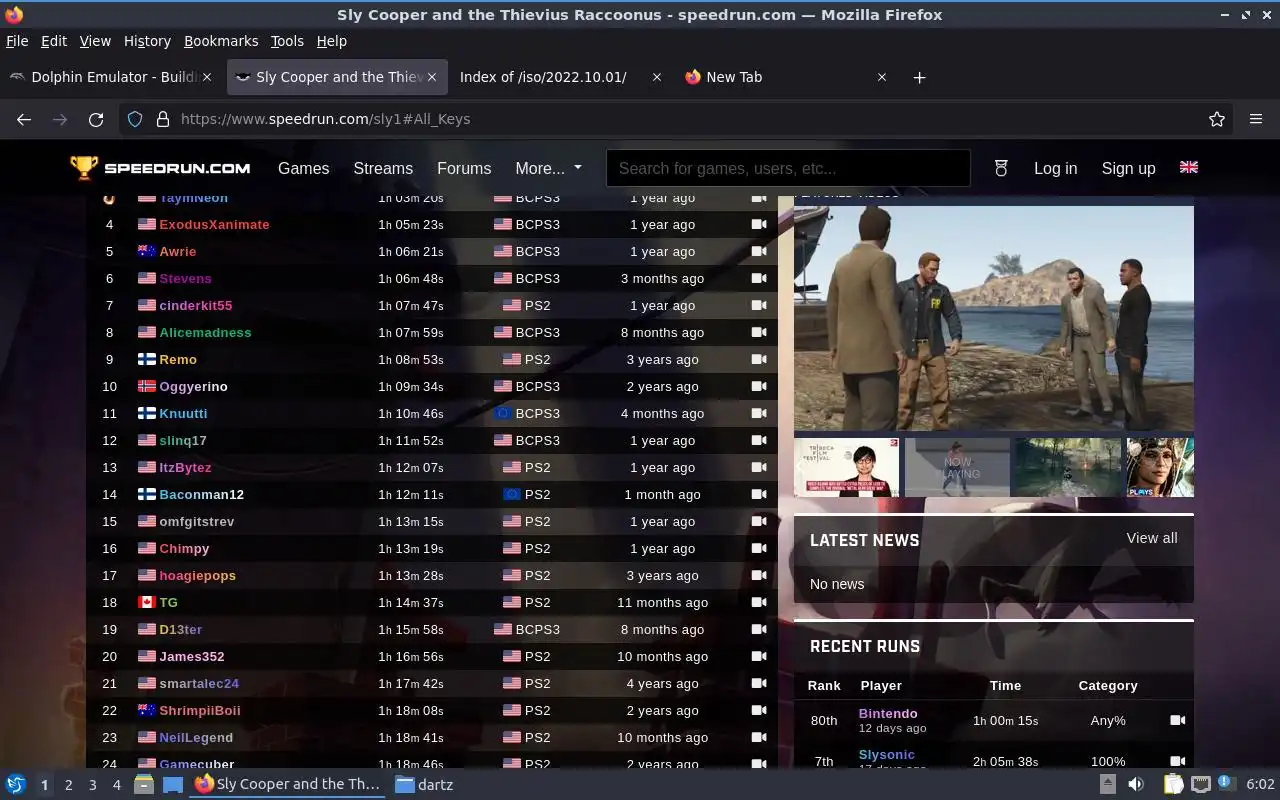Open the UK flag language selector
This screenshot has height=800, width=1280.
tap(1188, 167)
